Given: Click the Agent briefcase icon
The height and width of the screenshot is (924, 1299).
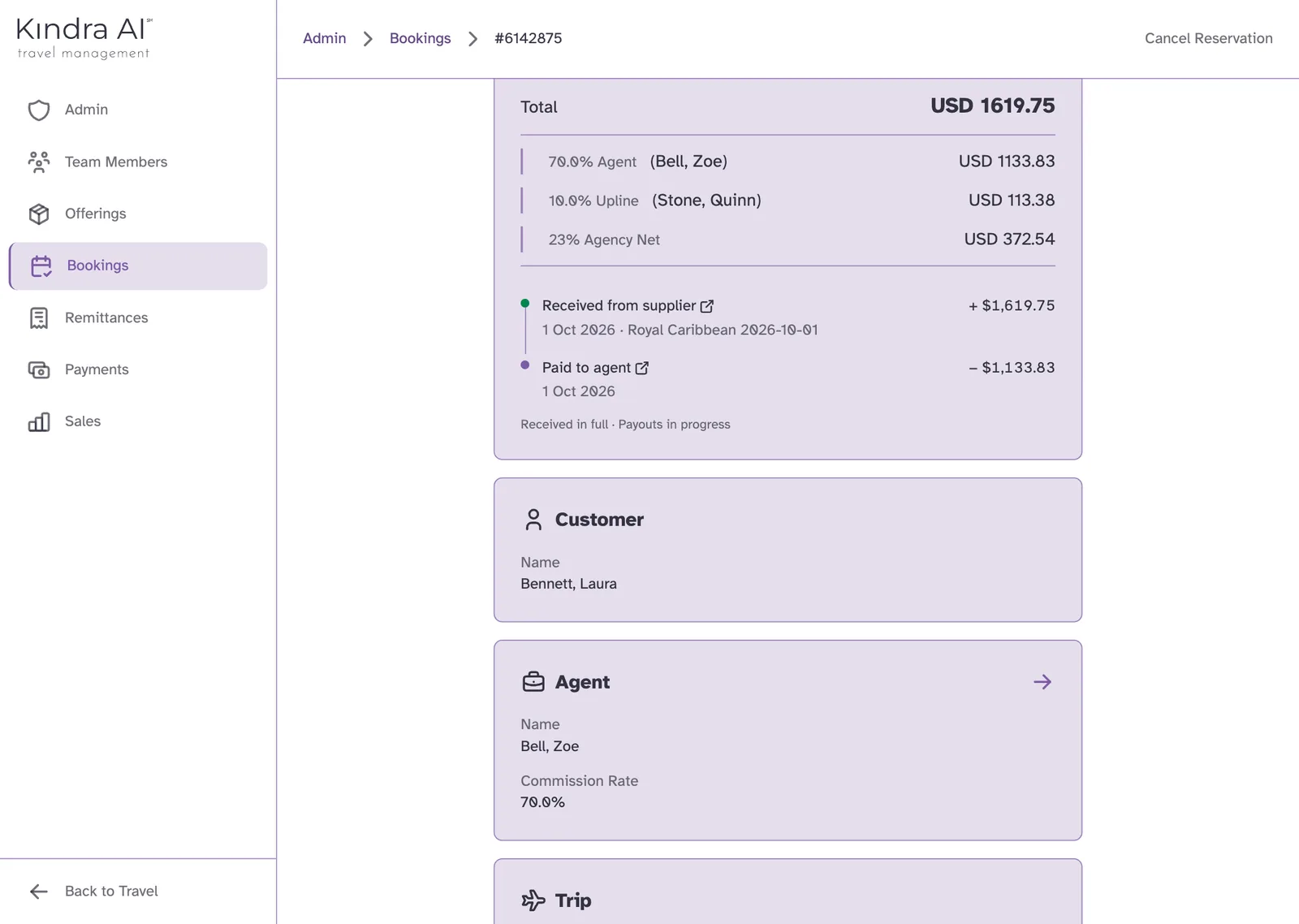Looking at the screenshot, I should (533, 682).
